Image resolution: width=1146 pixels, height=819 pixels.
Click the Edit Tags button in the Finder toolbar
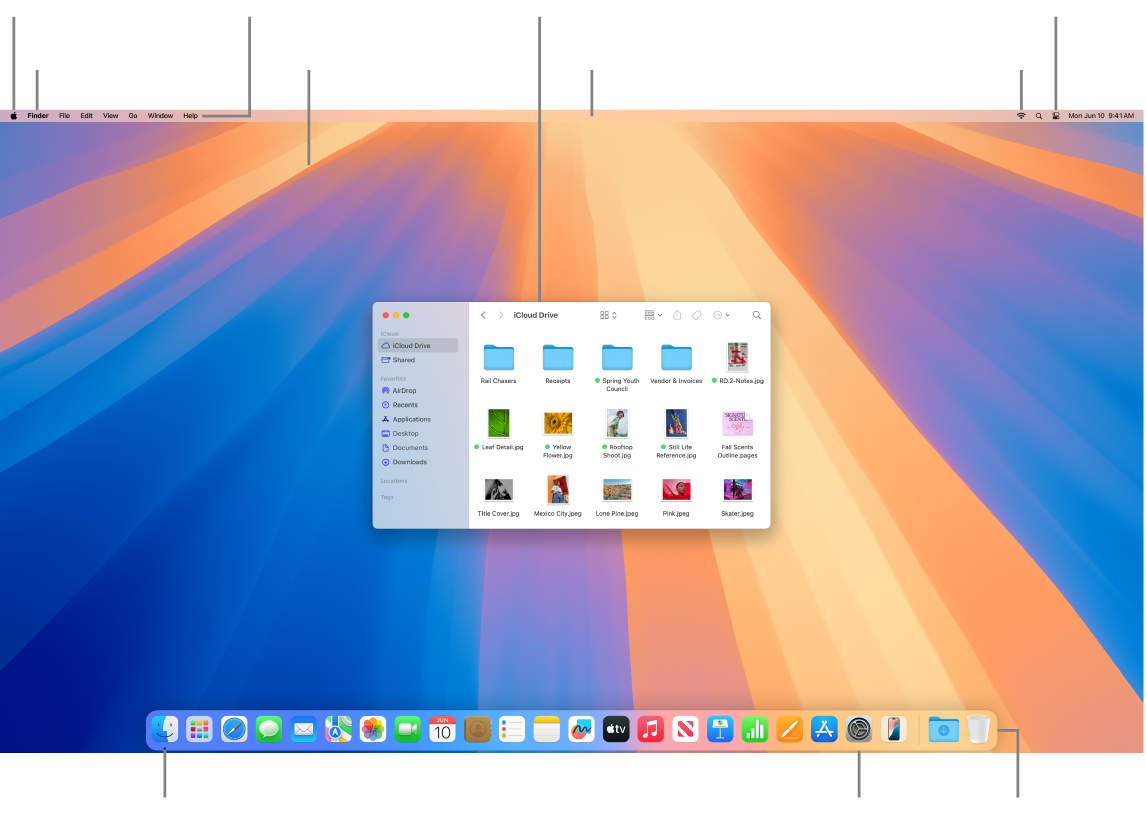click(697, 315)
